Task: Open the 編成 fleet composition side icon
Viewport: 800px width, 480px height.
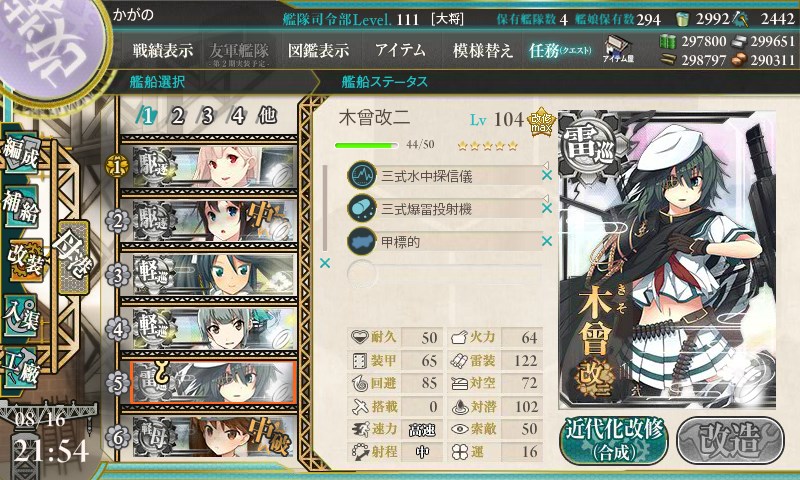Action: (x=20, y=154)
